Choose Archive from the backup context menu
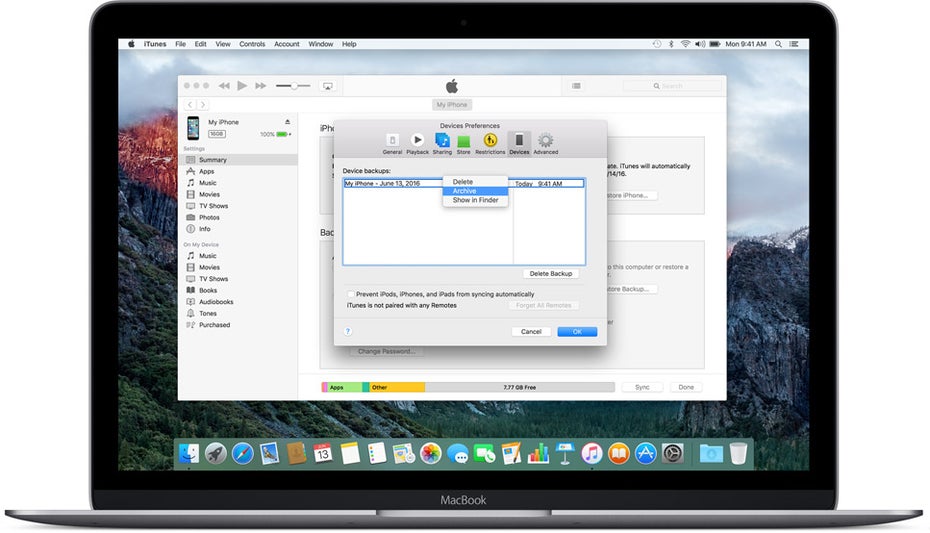Screen dimensions: 930x533 tap(475, 191)
